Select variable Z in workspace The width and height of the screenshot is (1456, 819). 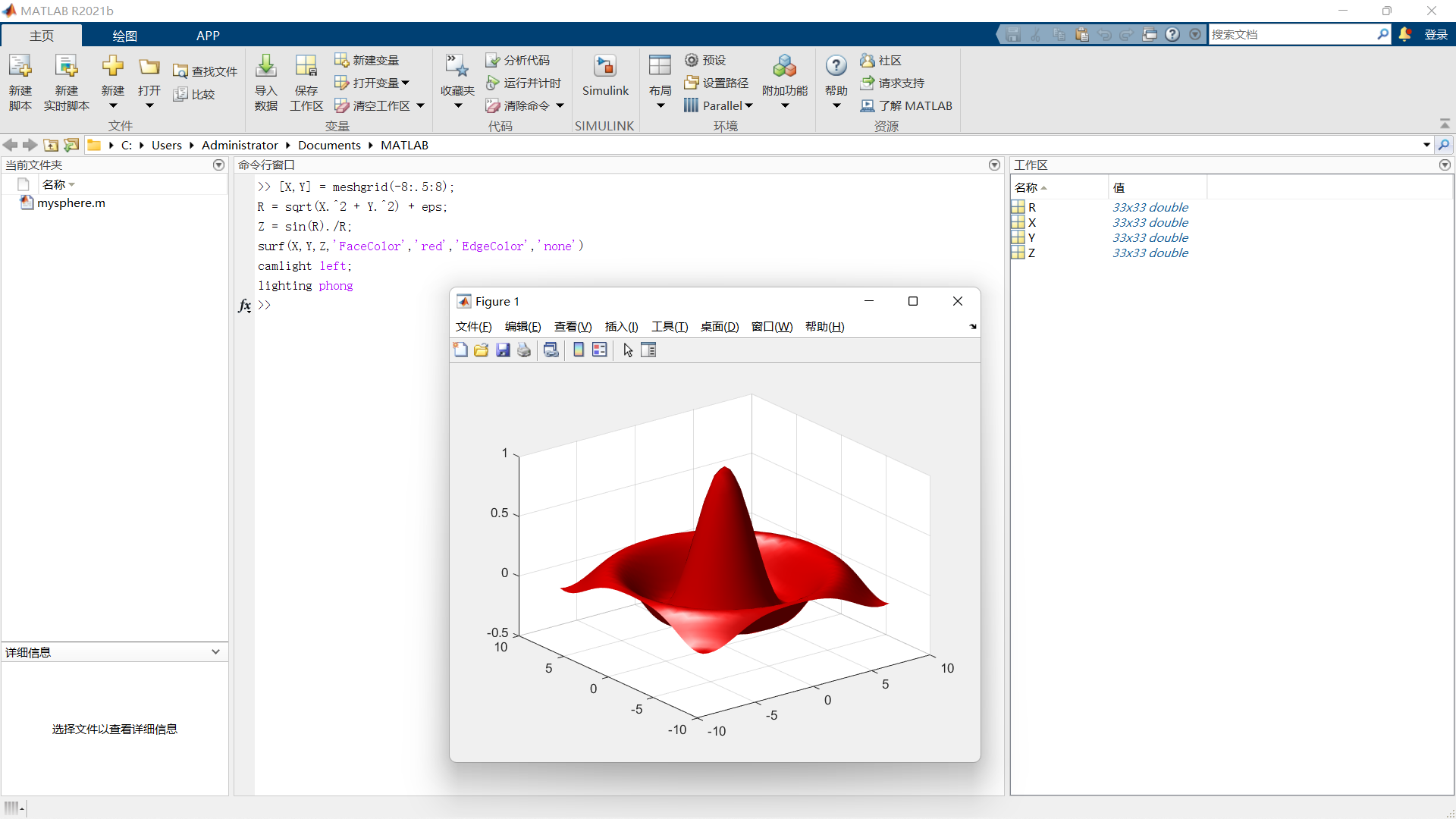pyautogui.click(x=1031, y=253)
